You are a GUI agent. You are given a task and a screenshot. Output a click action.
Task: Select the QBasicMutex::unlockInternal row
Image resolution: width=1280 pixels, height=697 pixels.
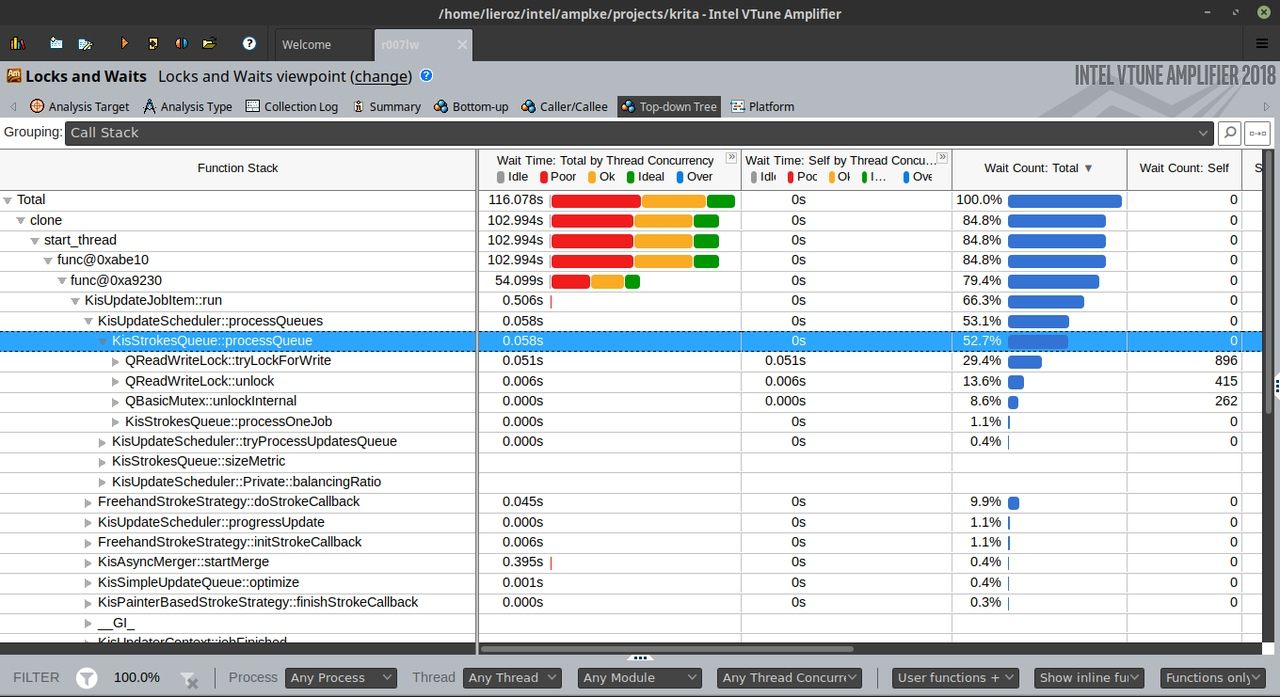tap(630, 401)
